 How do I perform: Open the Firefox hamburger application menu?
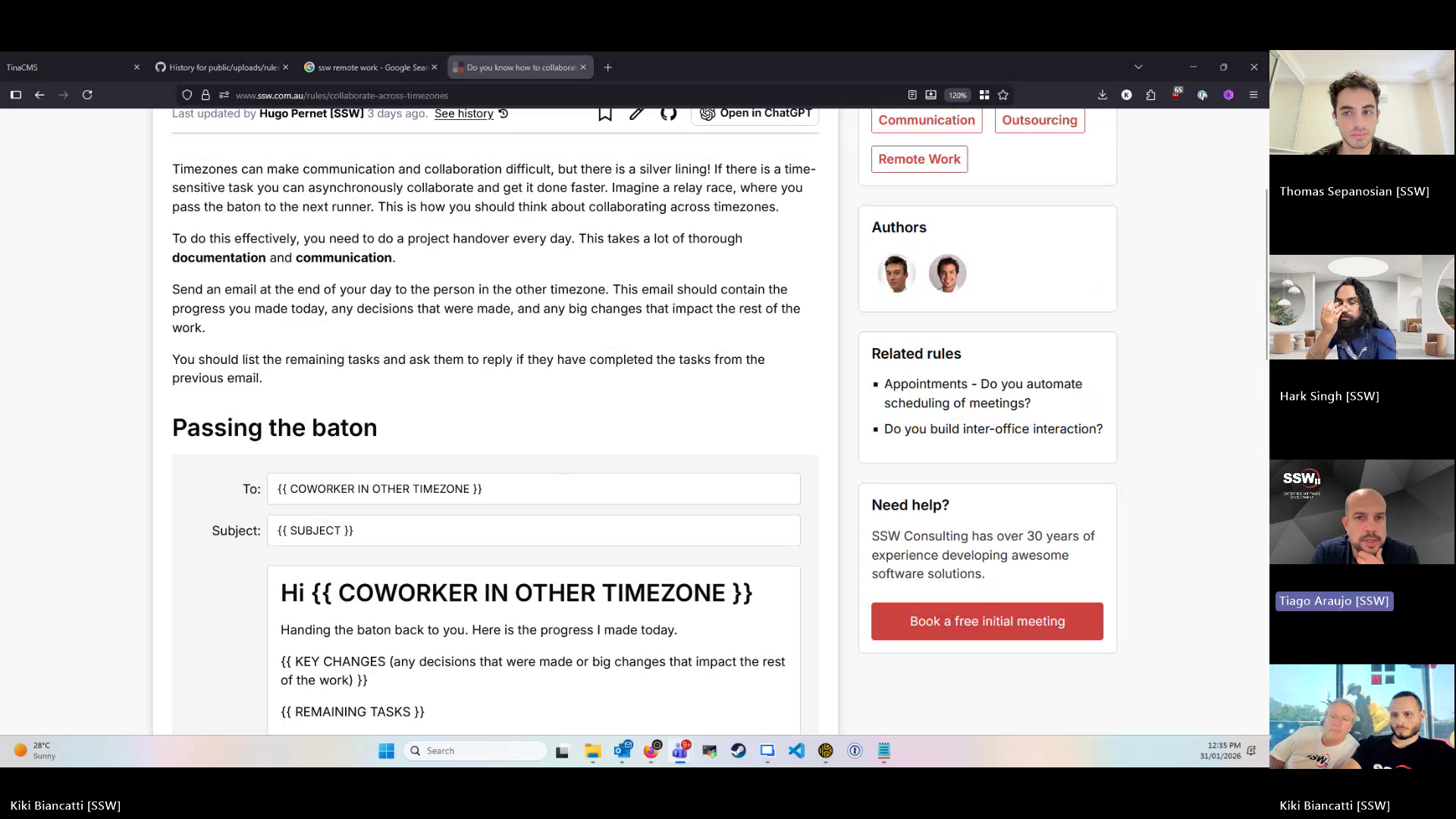coord(1254,95)
